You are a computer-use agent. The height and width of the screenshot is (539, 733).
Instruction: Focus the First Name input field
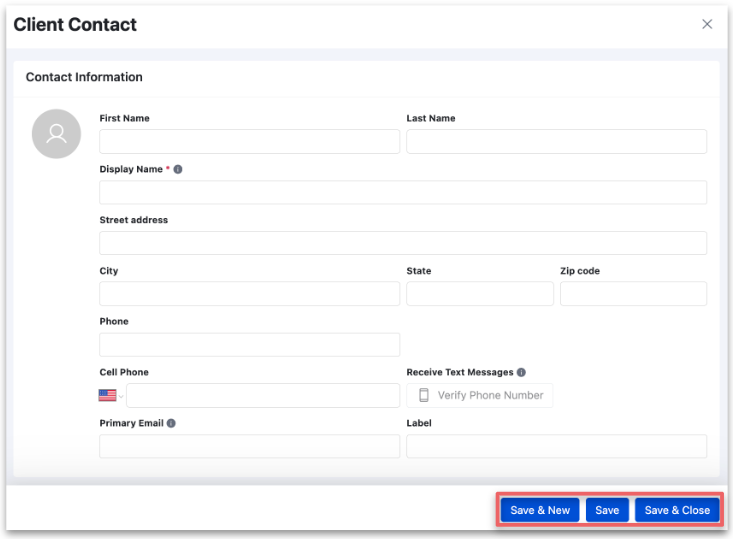(250, 142)
